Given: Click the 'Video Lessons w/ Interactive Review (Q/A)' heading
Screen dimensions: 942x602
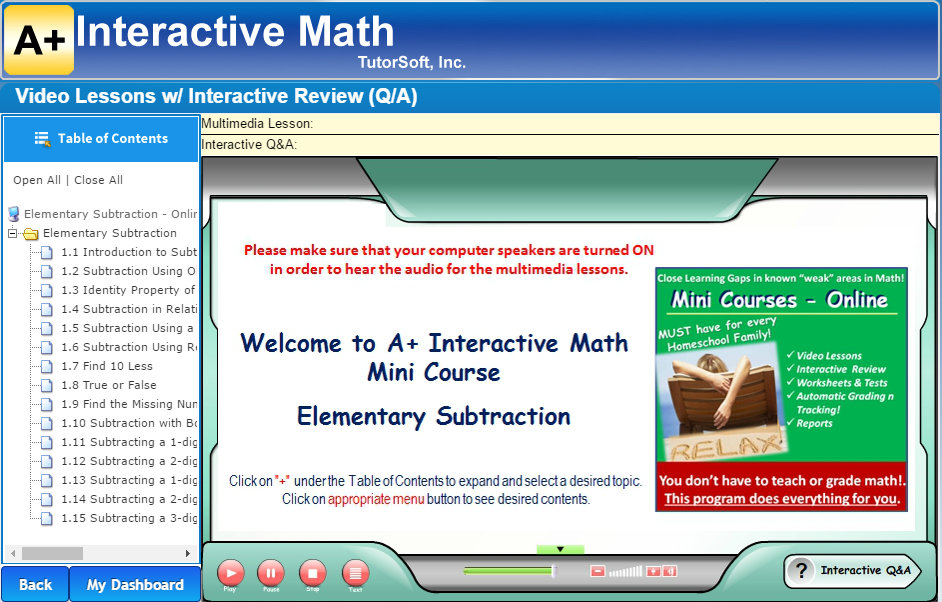Looking at the screenshot, I should (216, 96).
